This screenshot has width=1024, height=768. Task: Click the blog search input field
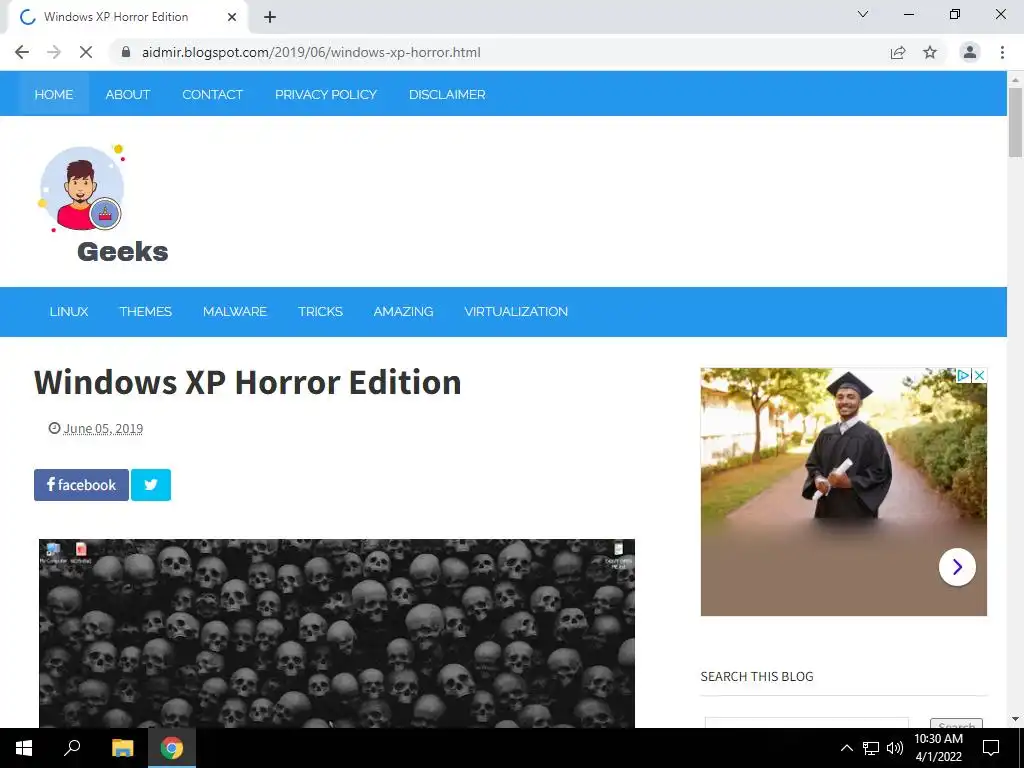807,723
